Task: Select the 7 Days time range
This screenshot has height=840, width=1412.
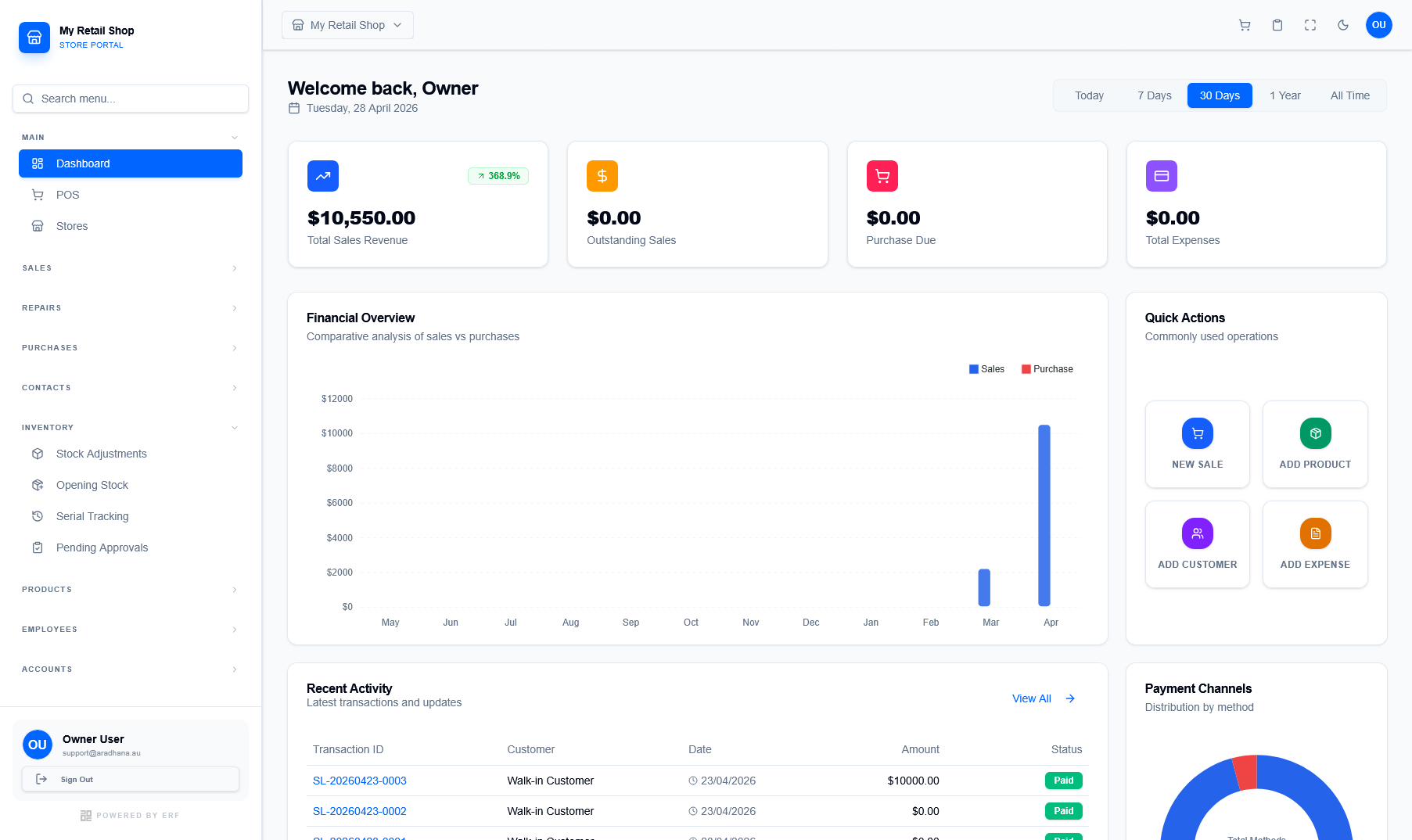Action: pos(1155,95)
